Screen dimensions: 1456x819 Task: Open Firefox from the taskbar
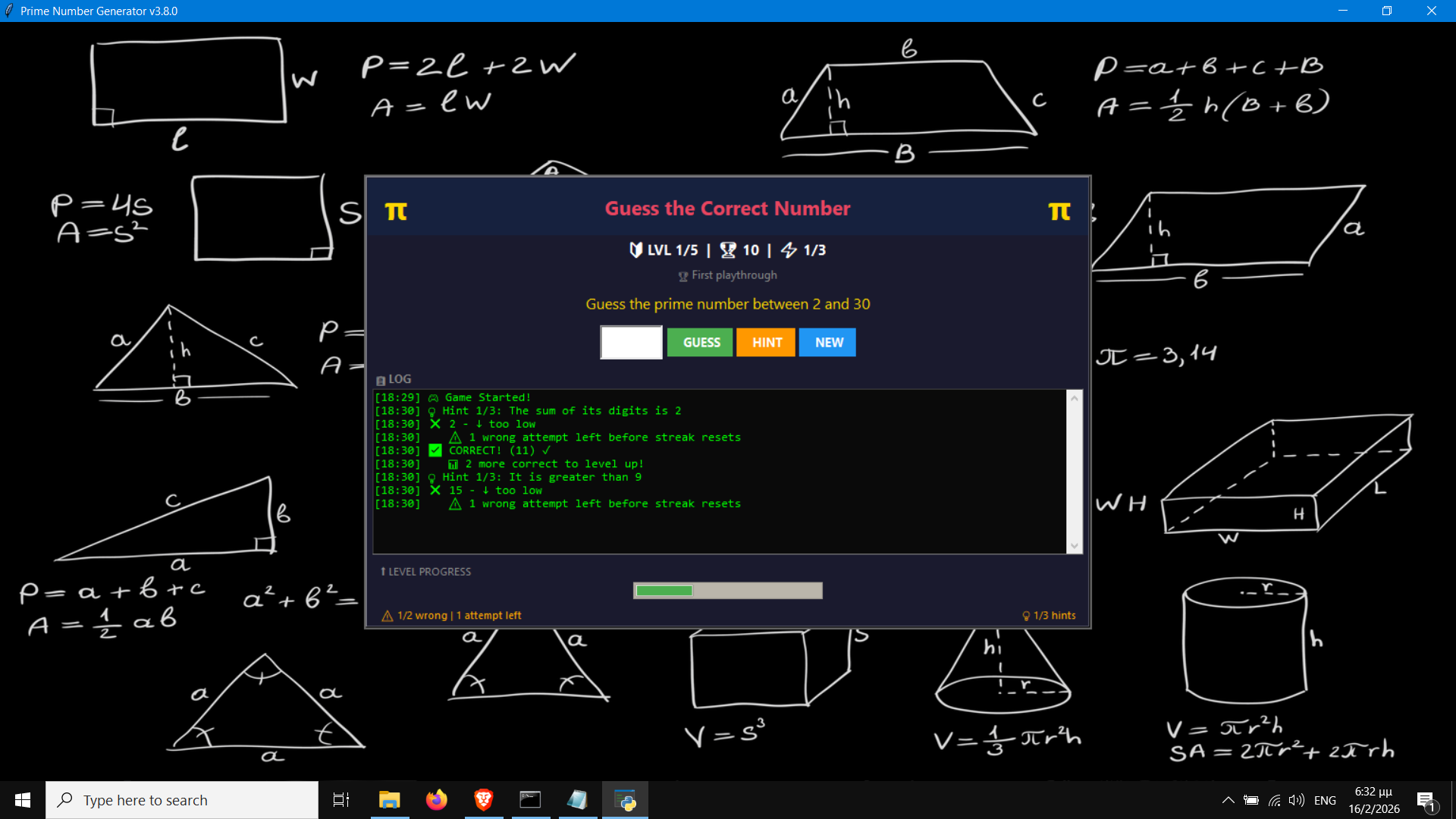[x=436, y=800]
